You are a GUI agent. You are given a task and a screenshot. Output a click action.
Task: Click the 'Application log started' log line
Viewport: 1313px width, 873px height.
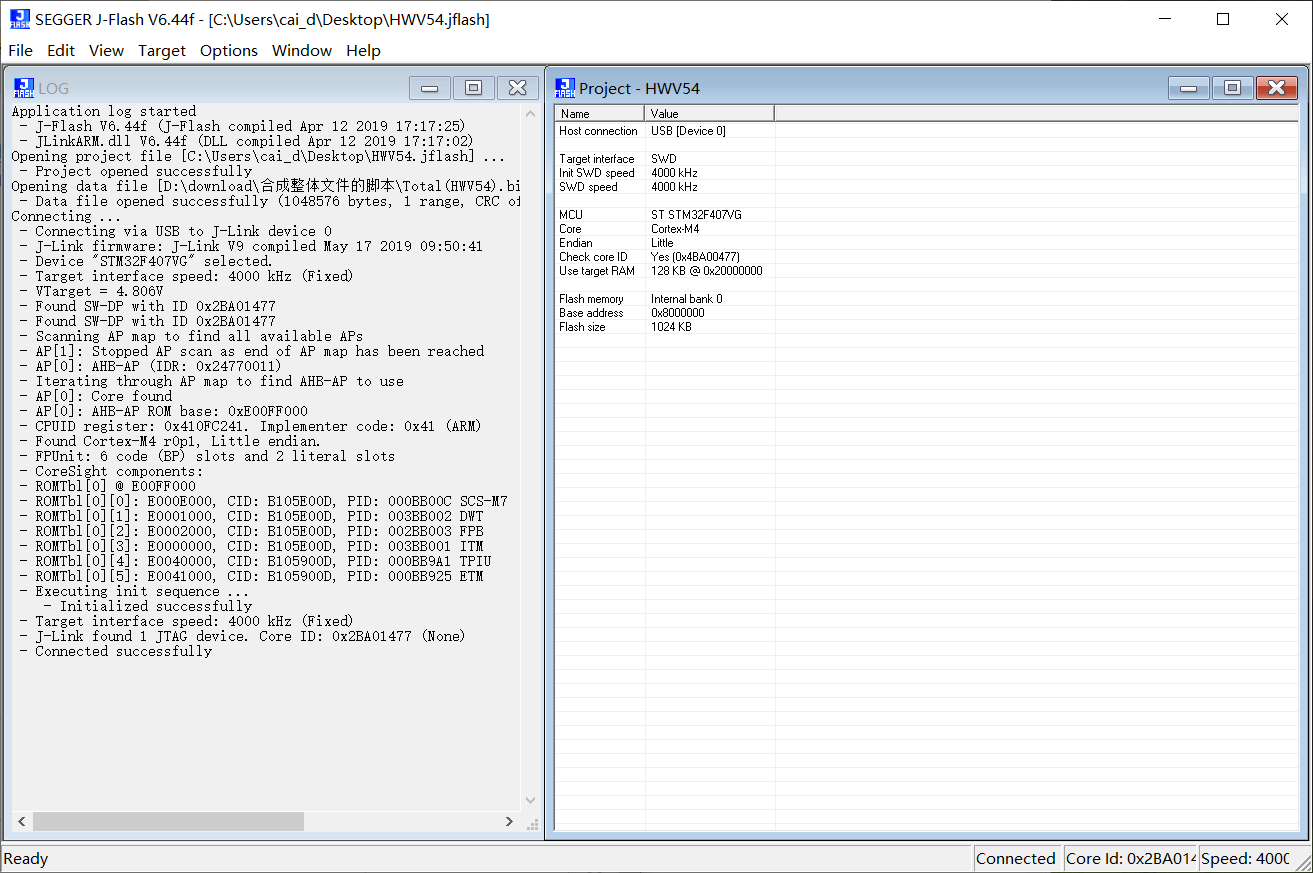(x=104, y=111)
